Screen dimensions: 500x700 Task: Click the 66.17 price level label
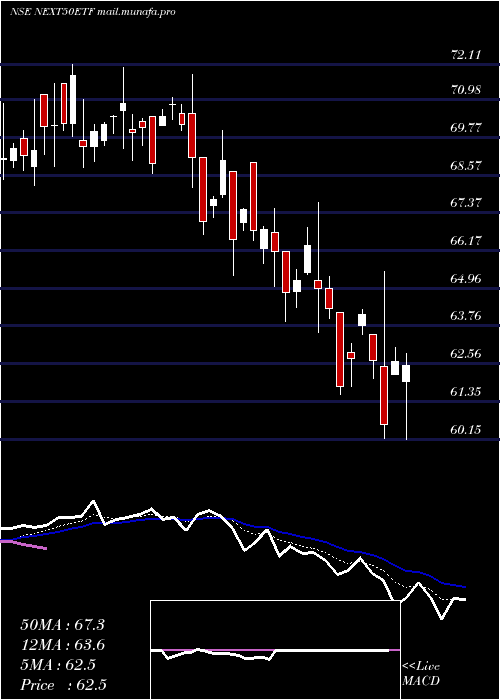point(466,241)
